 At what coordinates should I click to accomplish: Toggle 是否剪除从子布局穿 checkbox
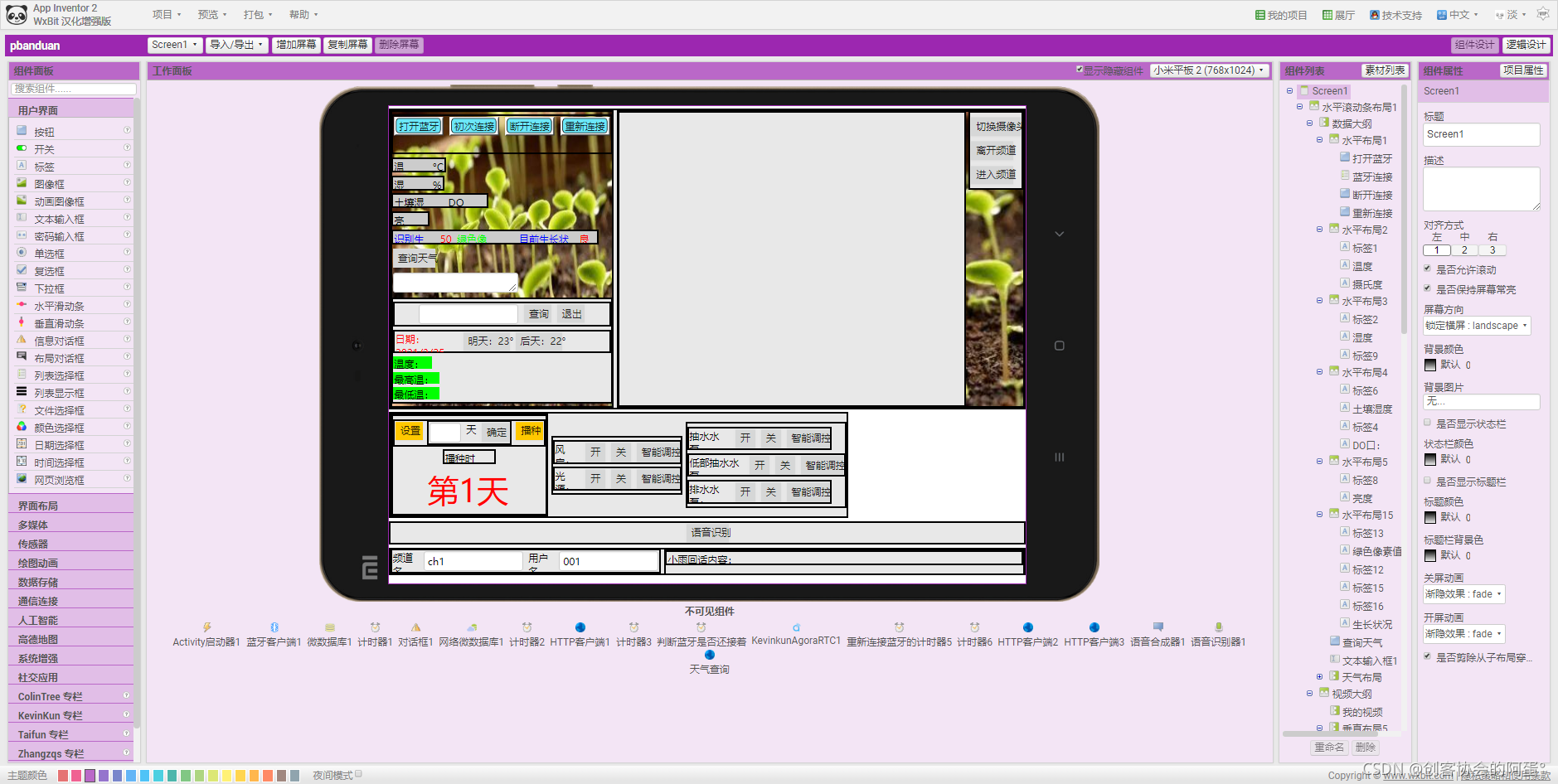pos(1428,656)
